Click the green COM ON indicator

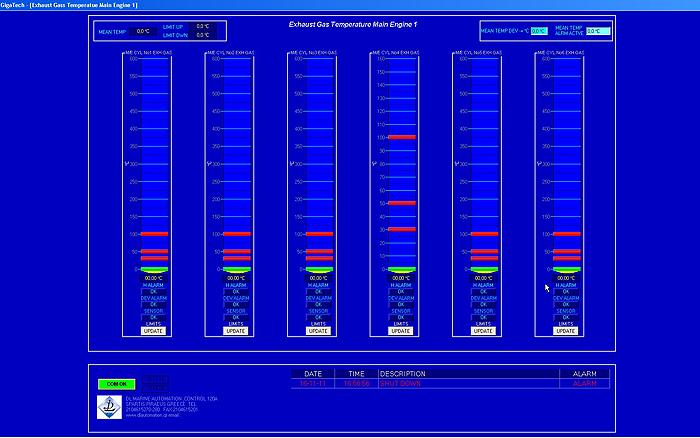pyautogui.click(x=115, y=383)
